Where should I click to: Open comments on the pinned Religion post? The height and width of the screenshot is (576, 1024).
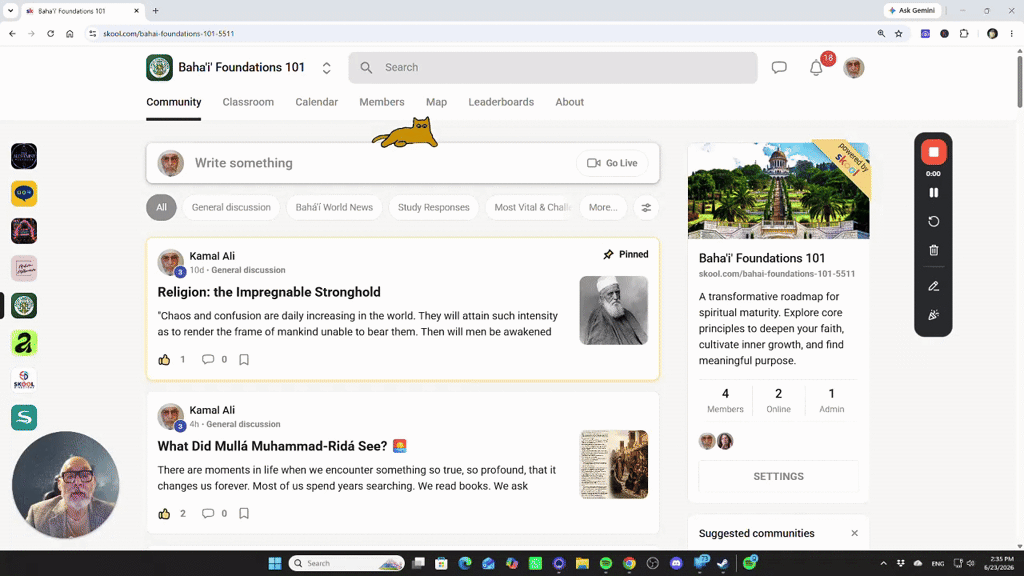pyautogui.click(x=208, y=359)
